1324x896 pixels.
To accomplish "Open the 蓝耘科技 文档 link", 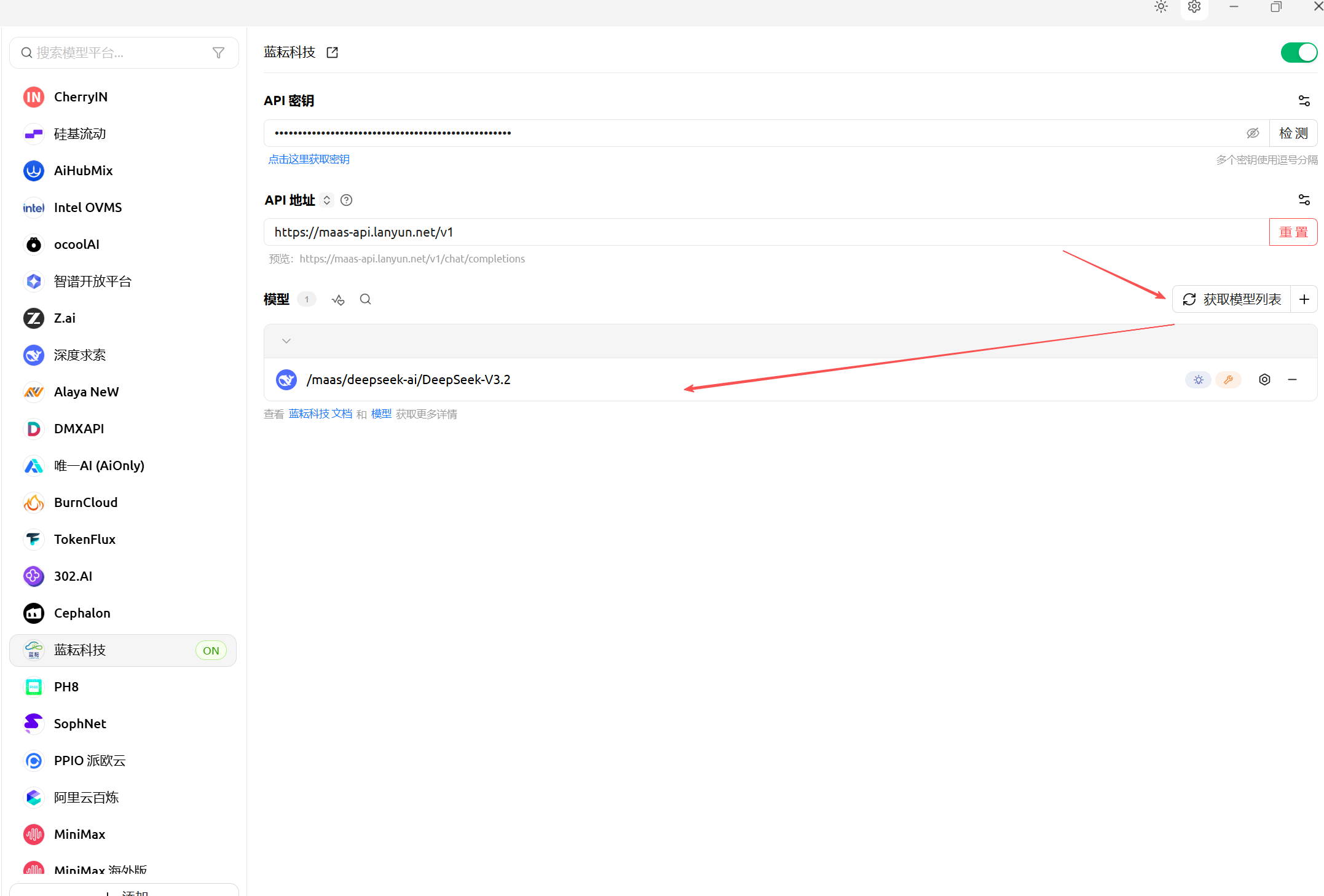I will click(x=321, y=414).
